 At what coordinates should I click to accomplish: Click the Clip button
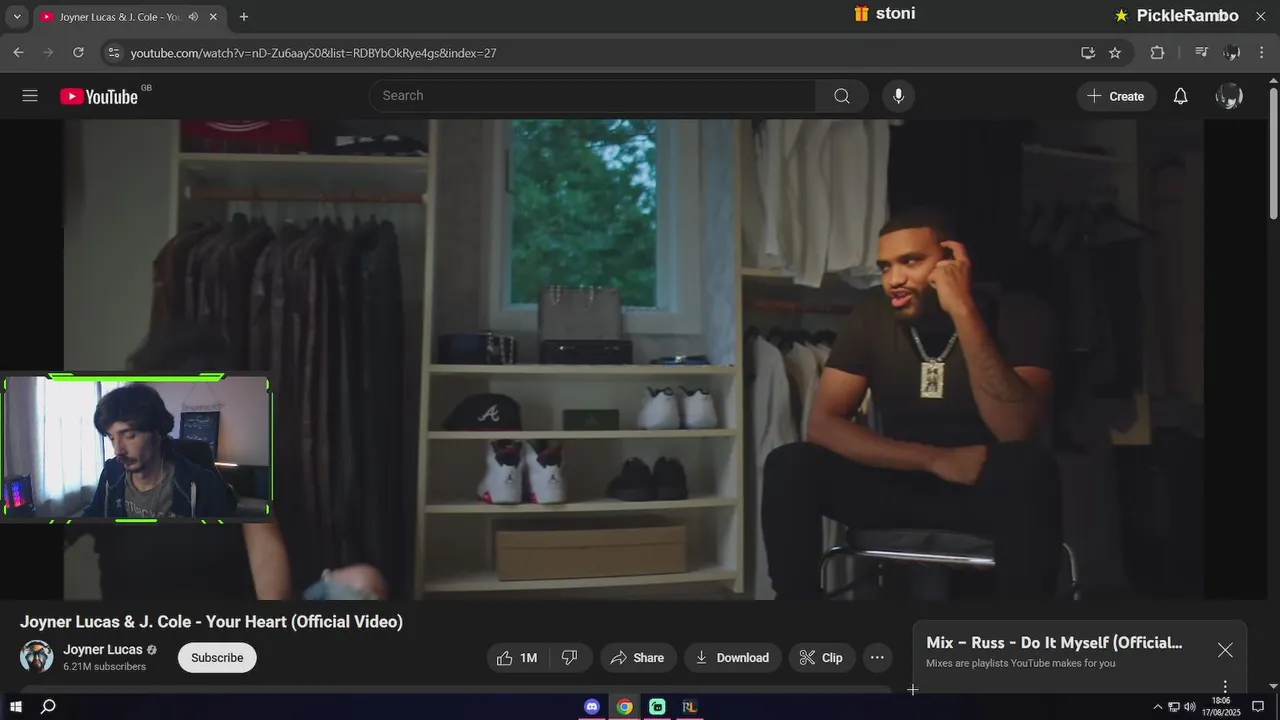click(x=821, y=658)
